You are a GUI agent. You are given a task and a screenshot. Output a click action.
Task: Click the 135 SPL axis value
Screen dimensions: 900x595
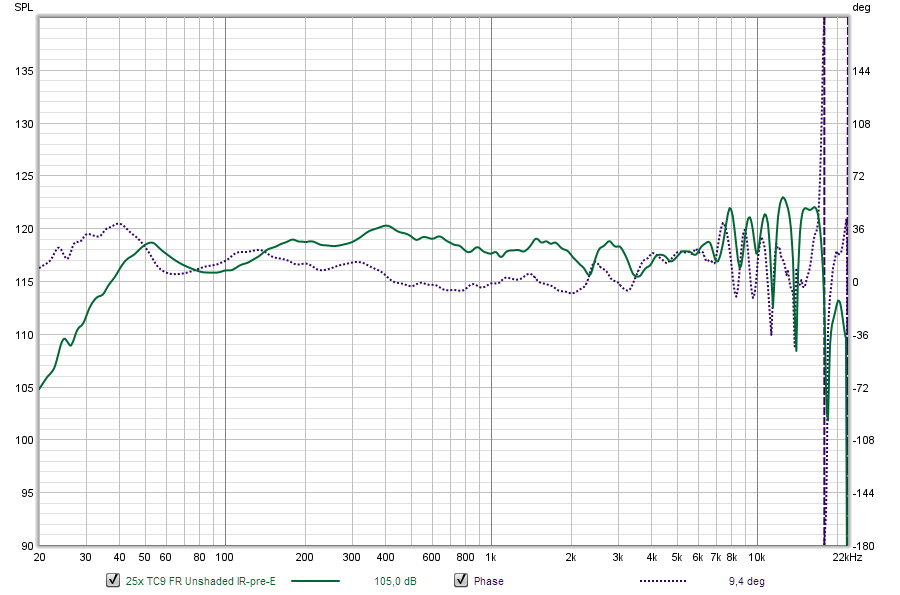(24, 71)
